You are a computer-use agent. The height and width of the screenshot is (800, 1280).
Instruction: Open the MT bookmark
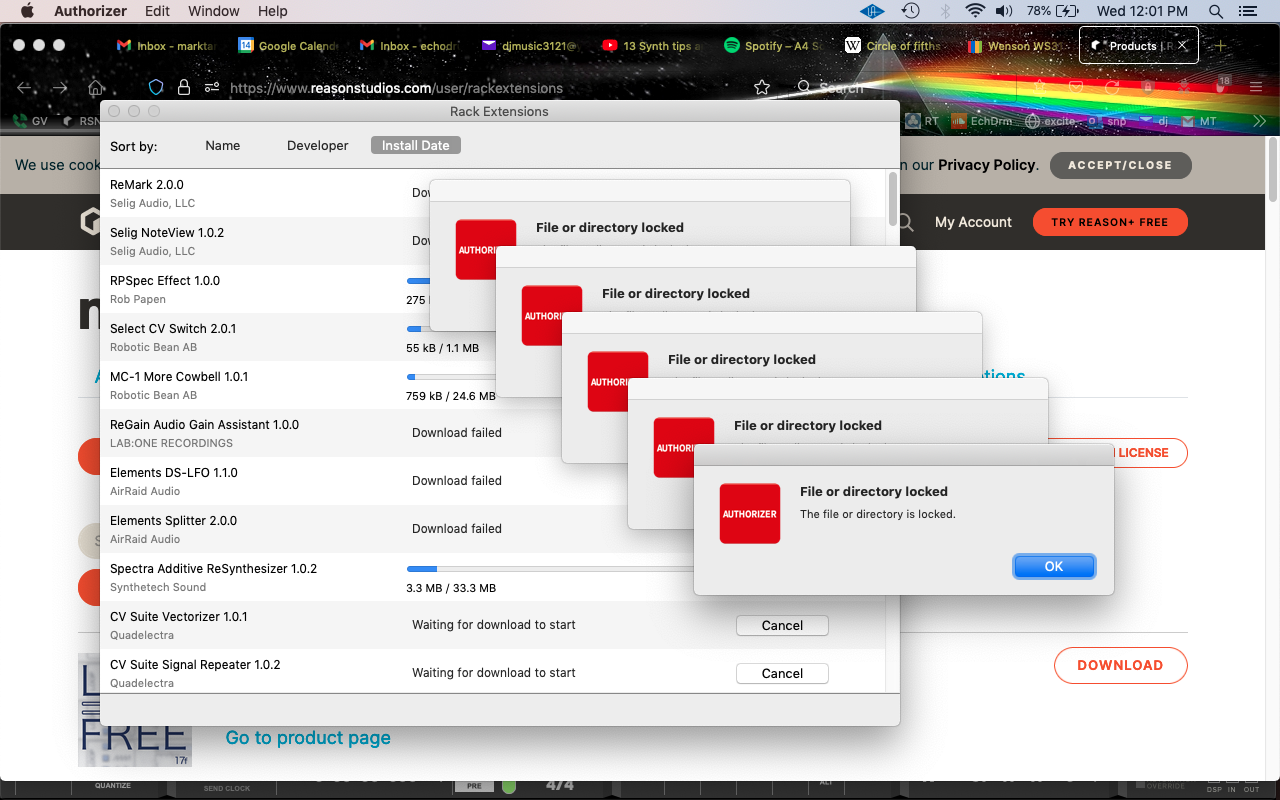(x=1199, y=121)
